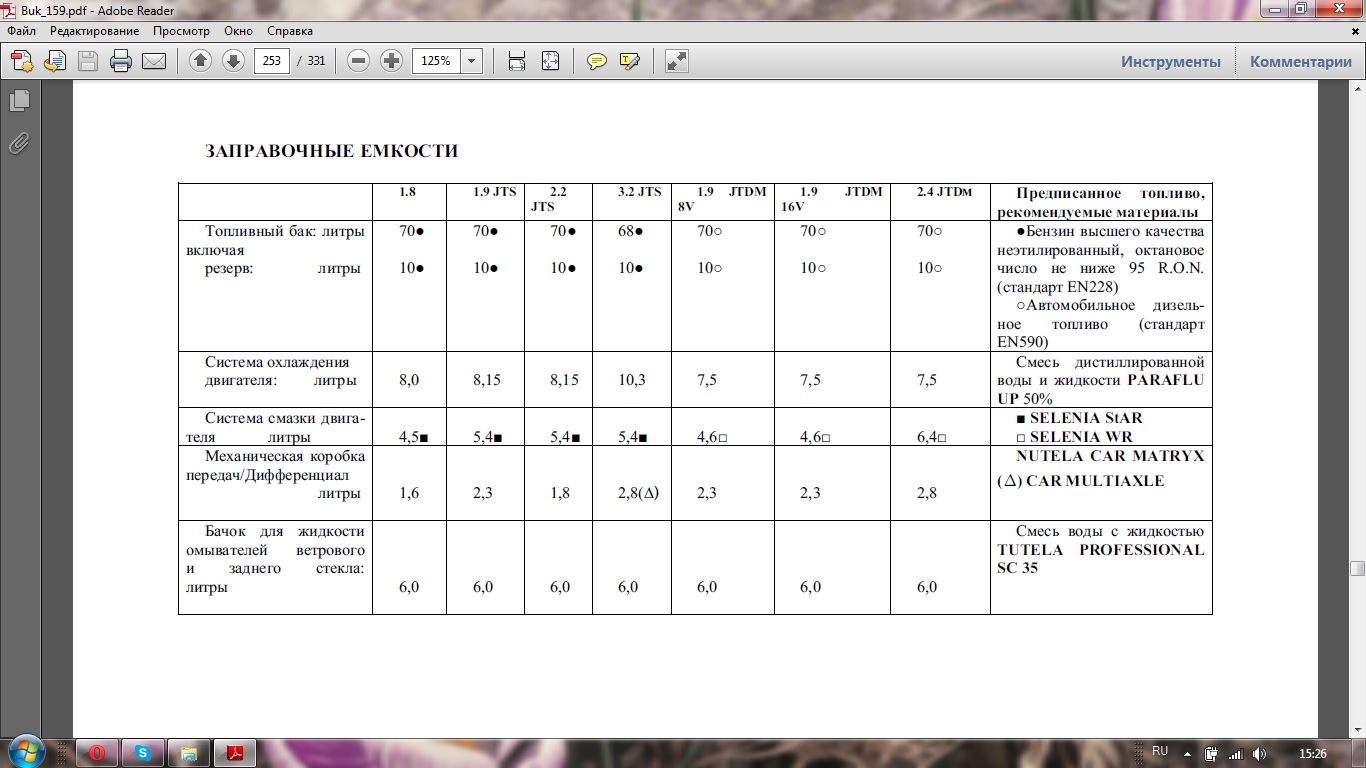Click column header 3.2 JTS
This screenshot has width=1366, height=768.
point(640,192)
